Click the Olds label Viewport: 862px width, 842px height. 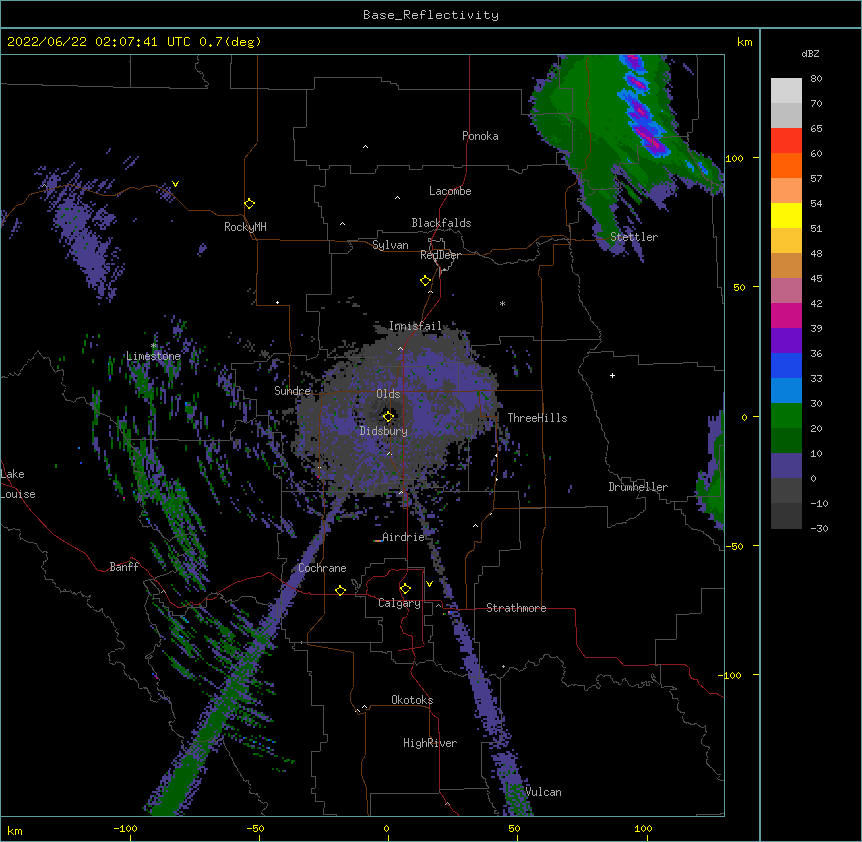[x=388, y=394]
